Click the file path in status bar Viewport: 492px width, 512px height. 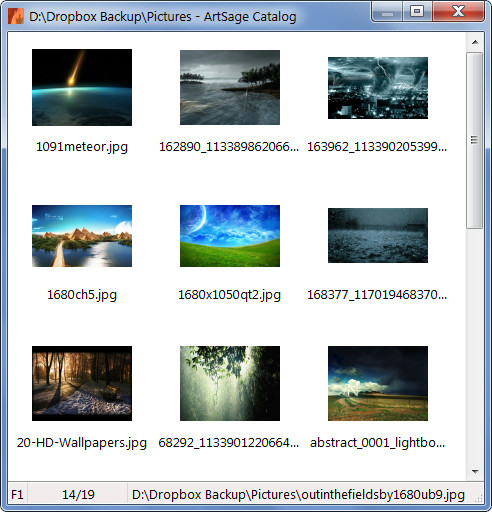tap(298, 495)
